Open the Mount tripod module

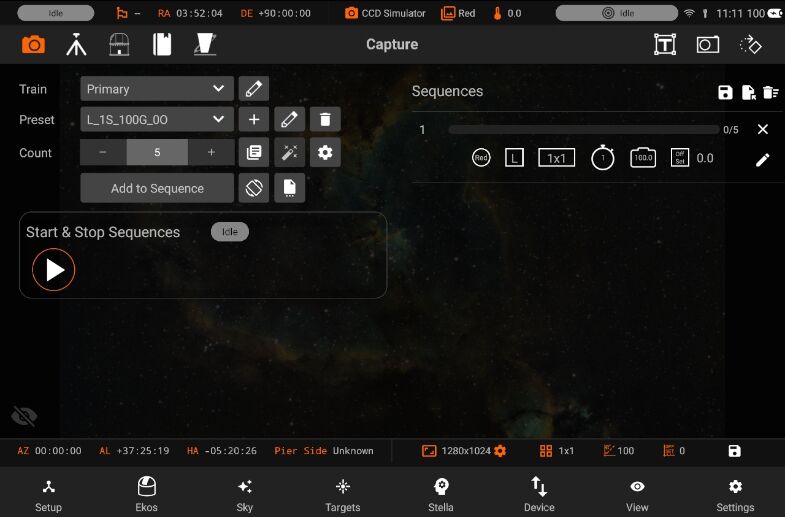76,45
